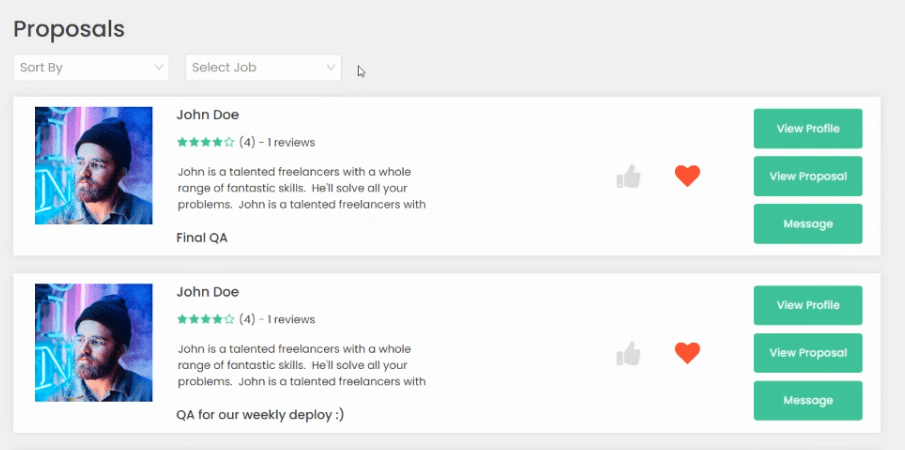Click John Doe name in first proposal
The image size is (905, 450).
208,115
